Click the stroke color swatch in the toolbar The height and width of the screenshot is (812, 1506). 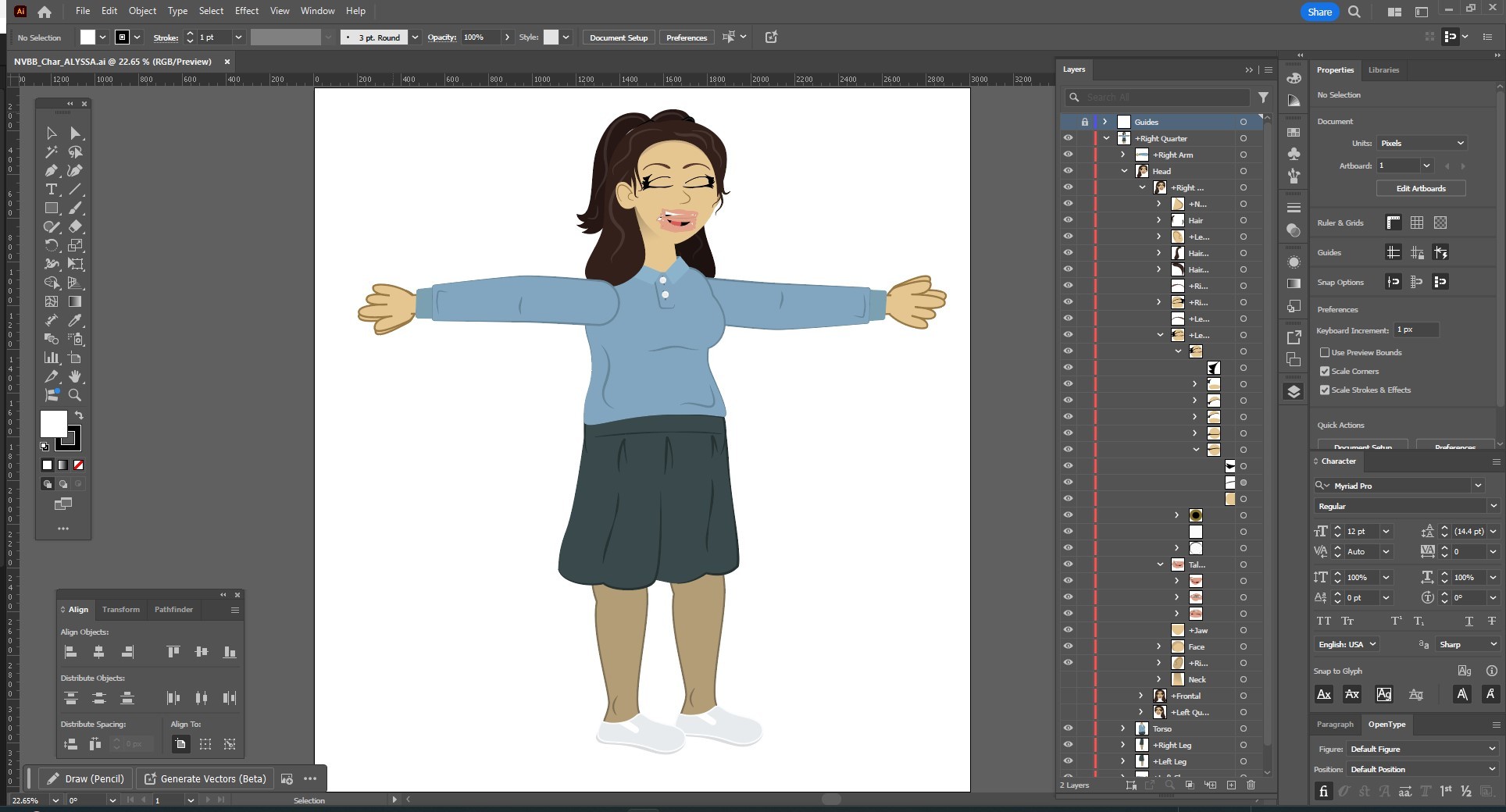coord(122,37)
